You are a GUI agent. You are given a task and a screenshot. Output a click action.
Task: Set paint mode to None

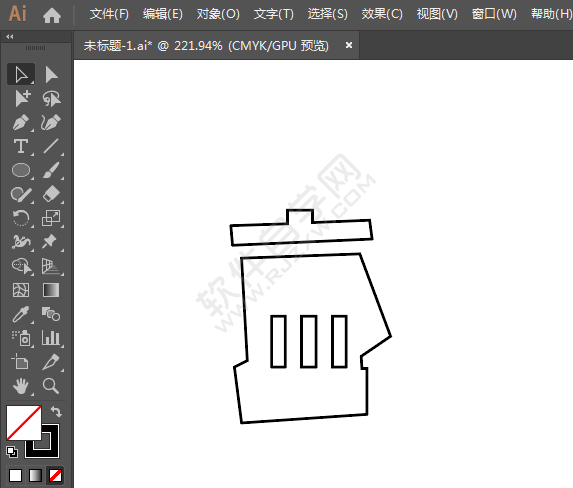click(x=55, y=476)
